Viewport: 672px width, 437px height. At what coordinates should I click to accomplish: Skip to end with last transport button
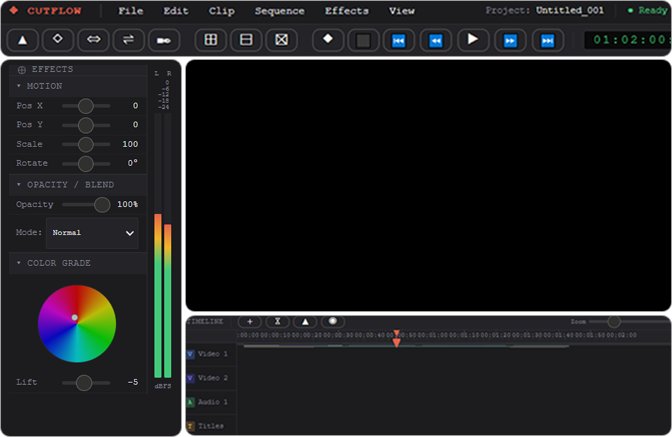pos(546,41)
